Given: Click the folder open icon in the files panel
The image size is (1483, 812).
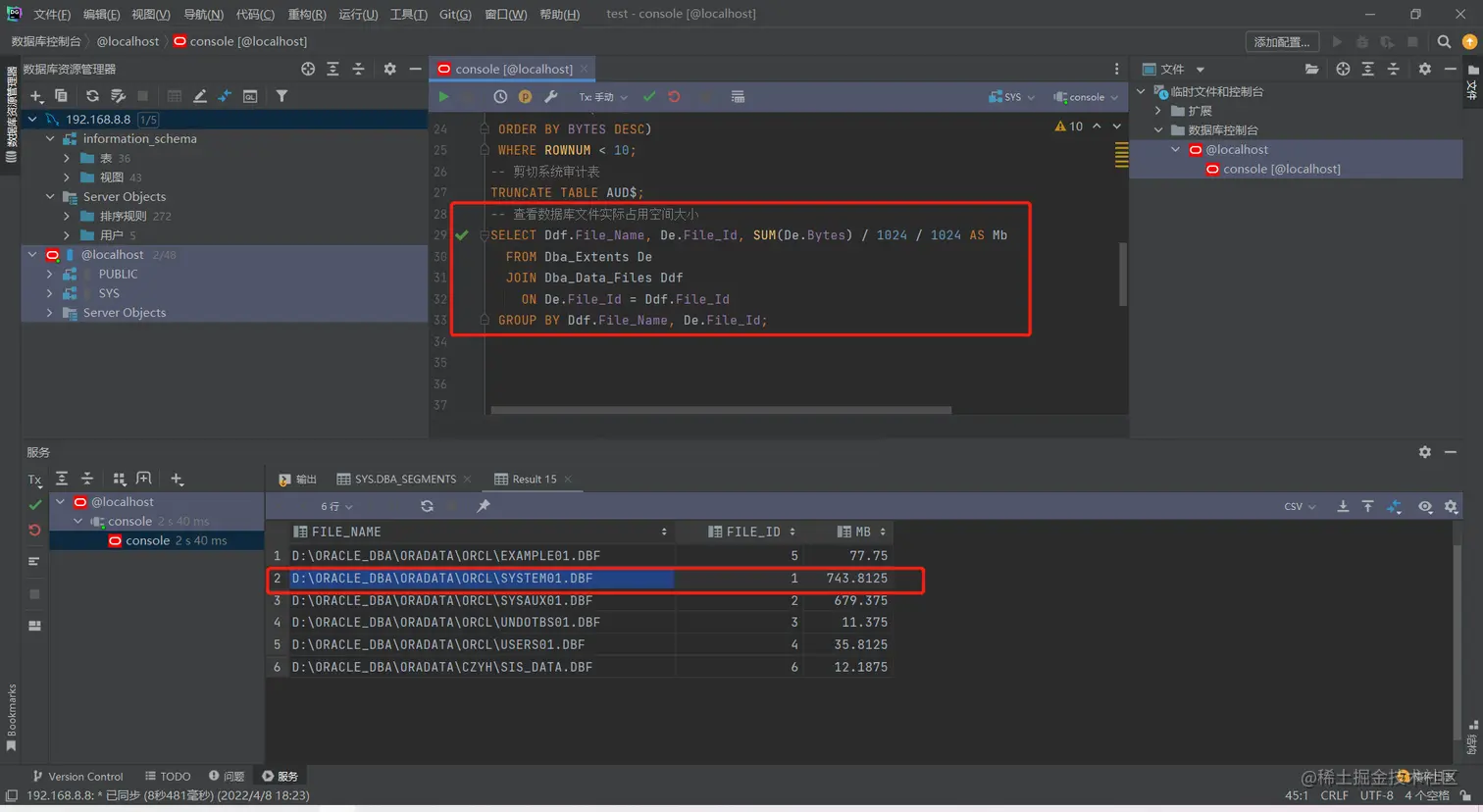Looking at the screenshot, I should click(x=1311, y=69).
